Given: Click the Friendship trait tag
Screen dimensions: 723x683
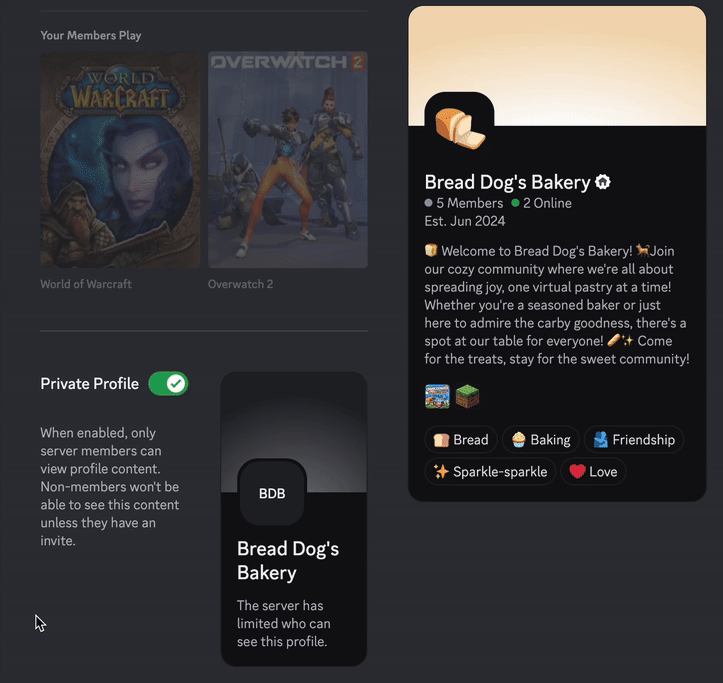Looking at the screenshot, I should [x=634, y=439].
